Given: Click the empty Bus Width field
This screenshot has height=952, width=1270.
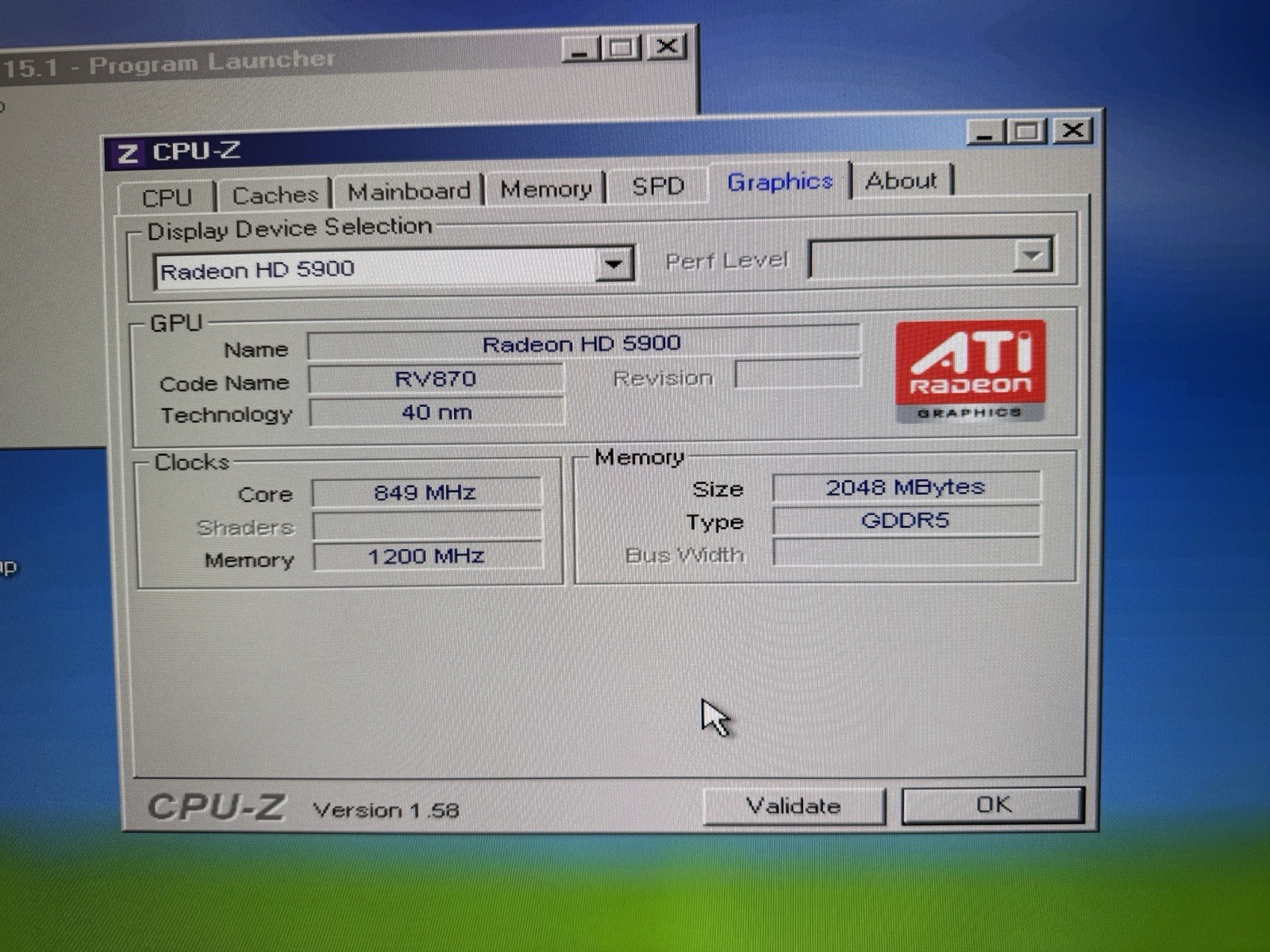Looking at the screenshot, I should [x=906, y=551].
